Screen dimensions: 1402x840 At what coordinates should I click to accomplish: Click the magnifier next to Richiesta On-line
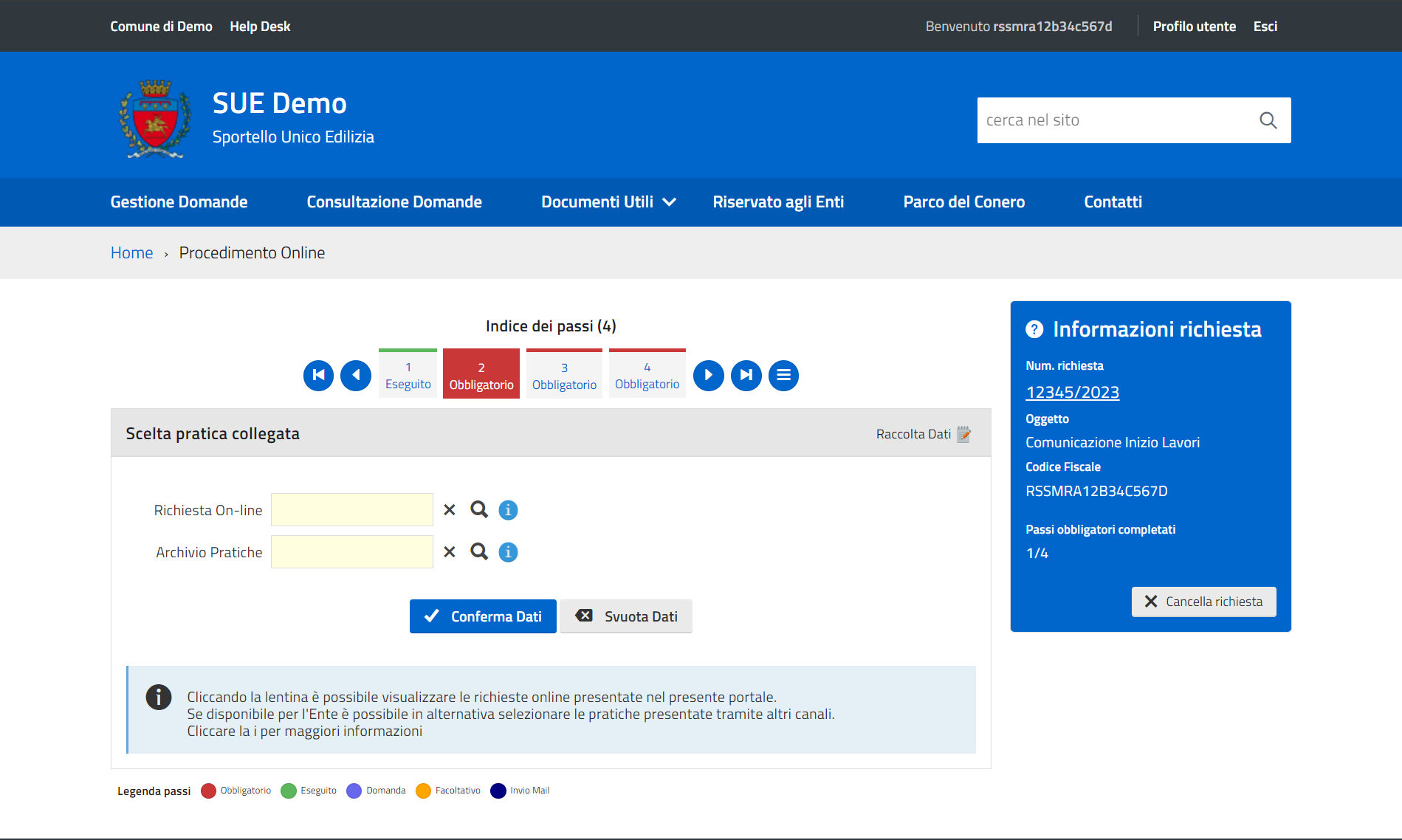pyautogui.click(x=479, y=510)
